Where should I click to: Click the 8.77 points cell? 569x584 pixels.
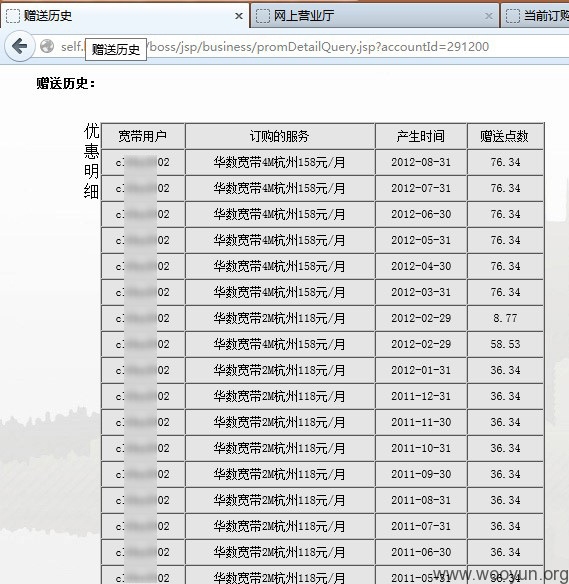(505, 318)
